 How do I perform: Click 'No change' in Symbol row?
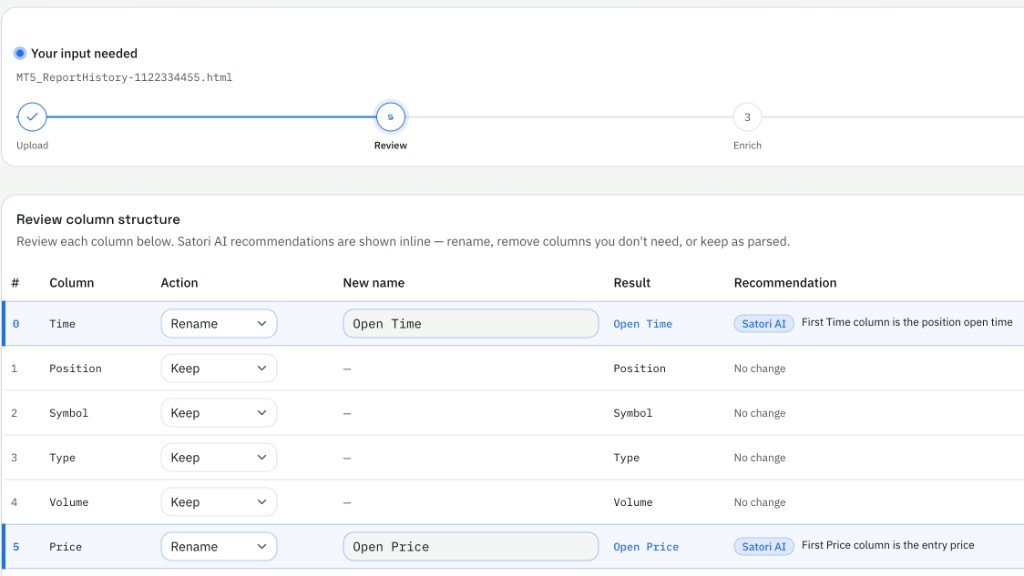[760, 413]
